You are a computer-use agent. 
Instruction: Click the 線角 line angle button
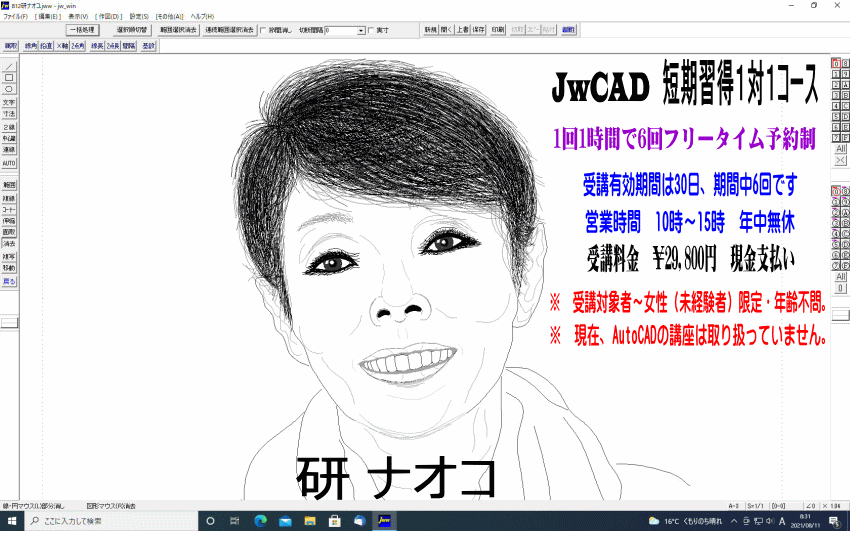(31, 46)
